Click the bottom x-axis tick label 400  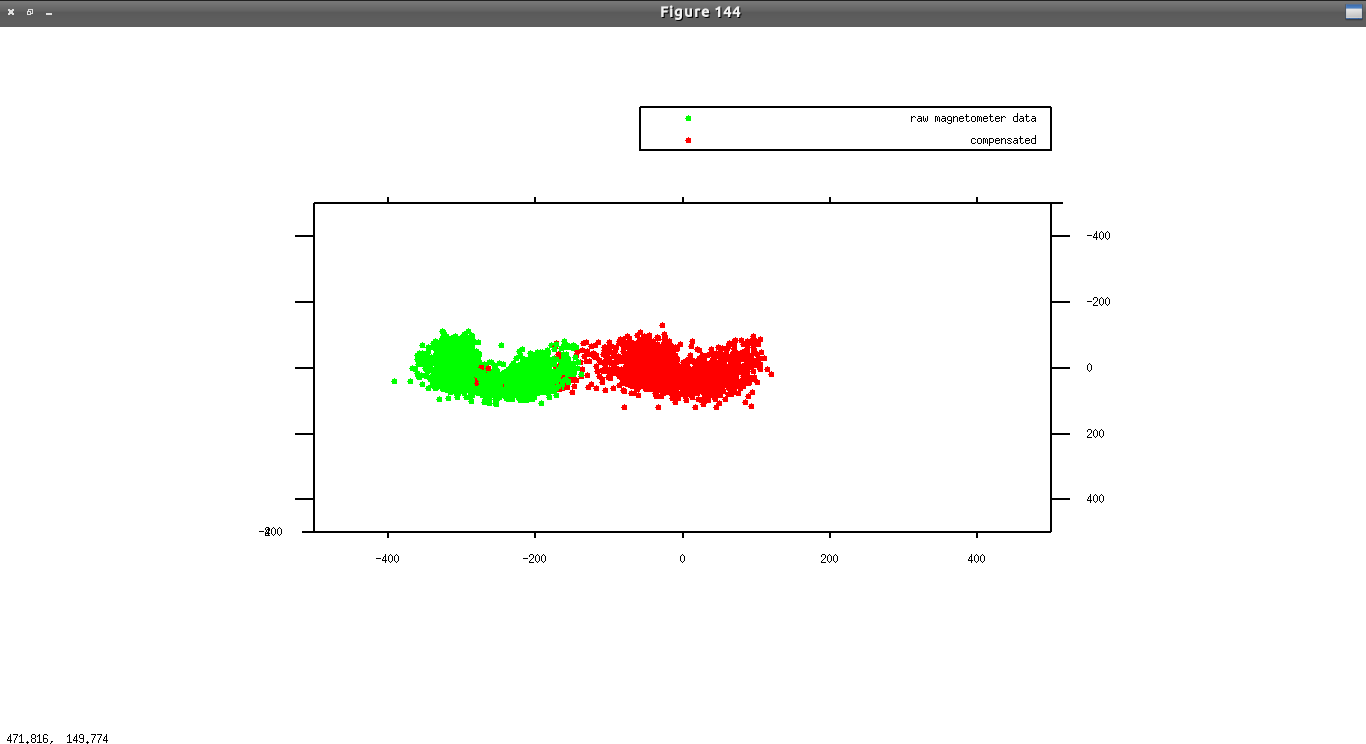pyautogui.click(x=977, y=559)
